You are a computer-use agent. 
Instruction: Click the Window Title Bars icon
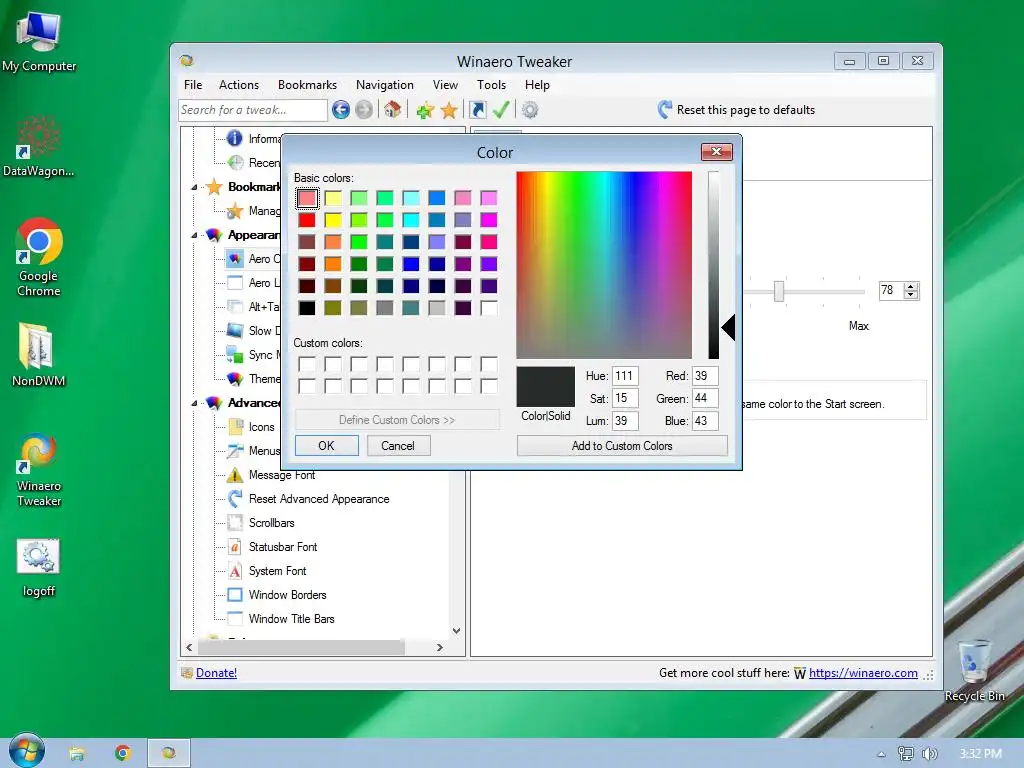pos(234,618)
